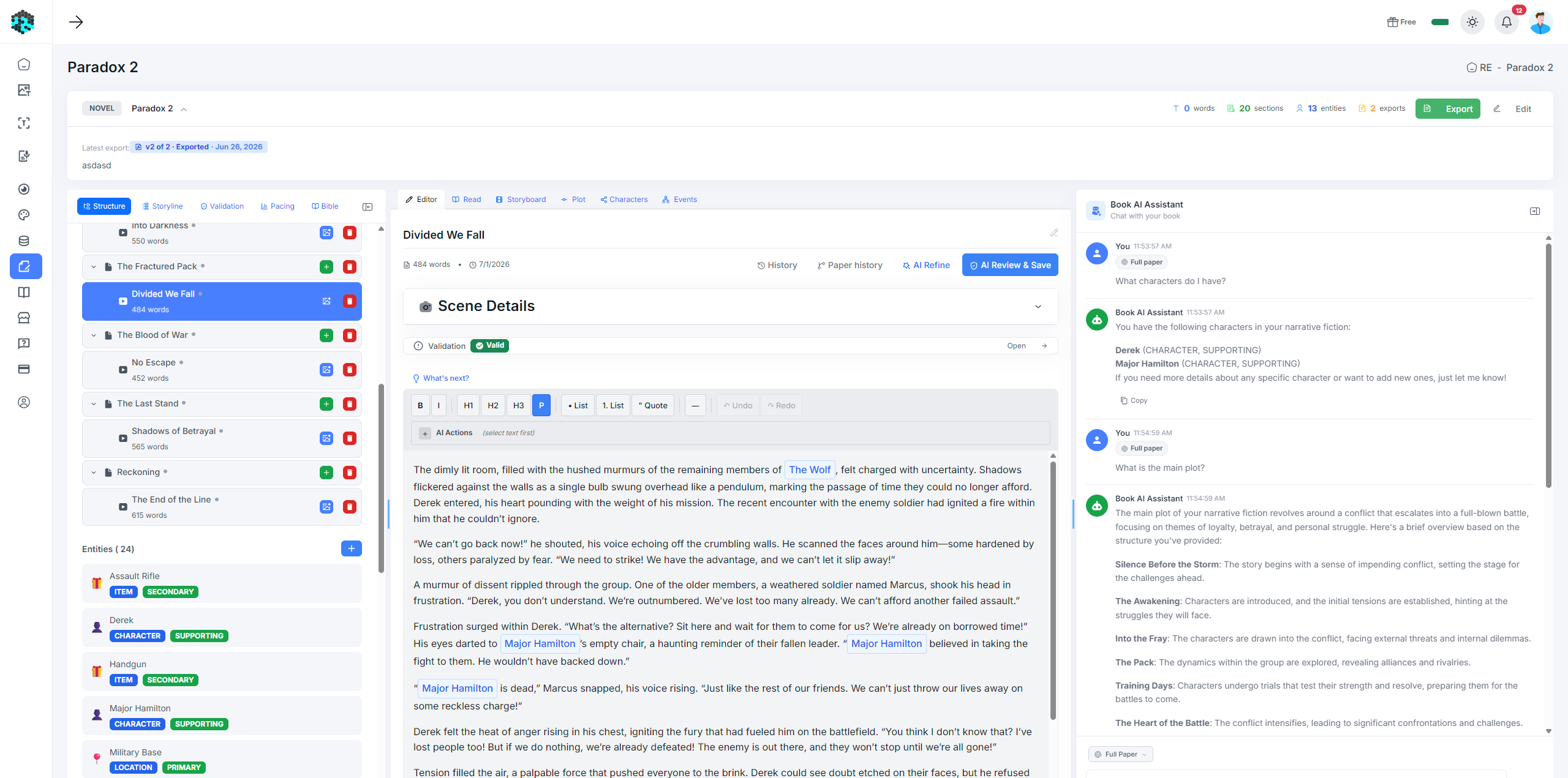
Task: Collapse the structure panel icon
Action: click(367, 207)
